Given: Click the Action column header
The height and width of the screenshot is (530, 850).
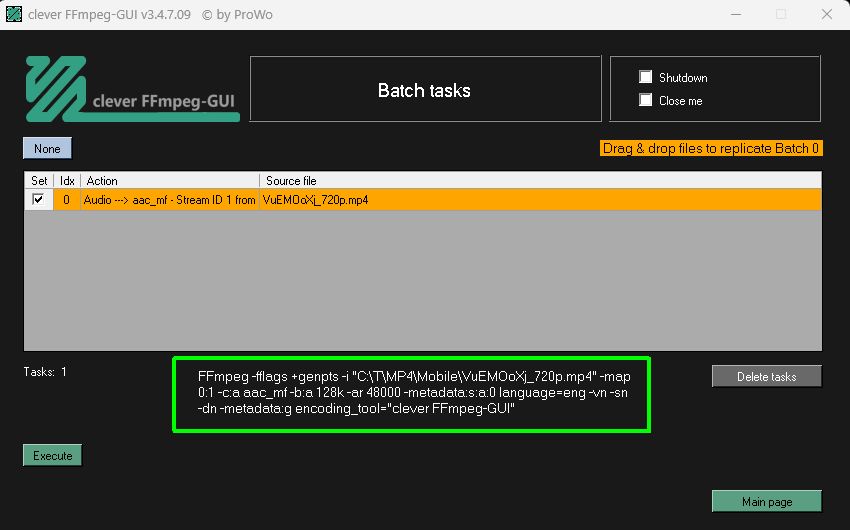Looking at the screenshot, I should (170, 180).
